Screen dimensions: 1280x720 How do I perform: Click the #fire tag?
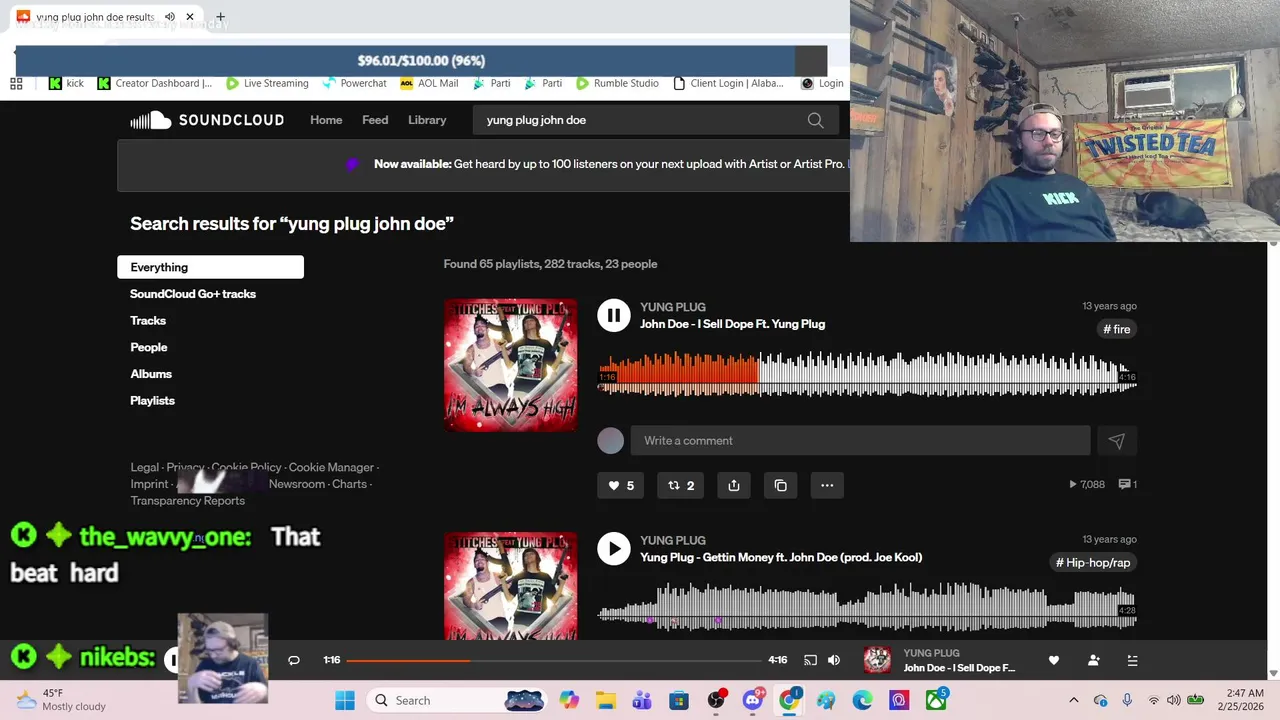click(1116, 329)
